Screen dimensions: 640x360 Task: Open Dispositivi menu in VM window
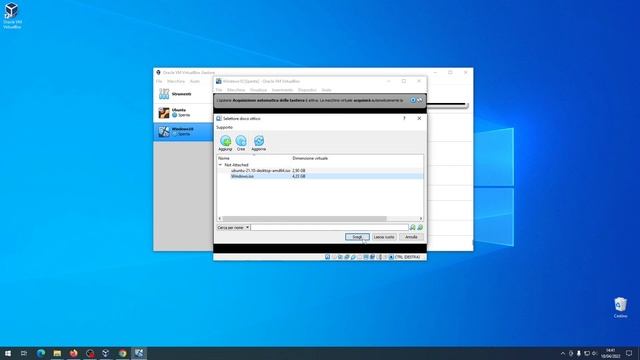point(307,90)
